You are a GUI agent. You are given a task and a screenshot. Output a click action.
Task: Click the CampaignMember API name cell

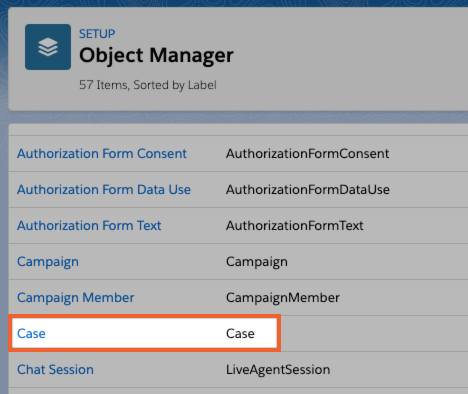click(x=283, y=298)
